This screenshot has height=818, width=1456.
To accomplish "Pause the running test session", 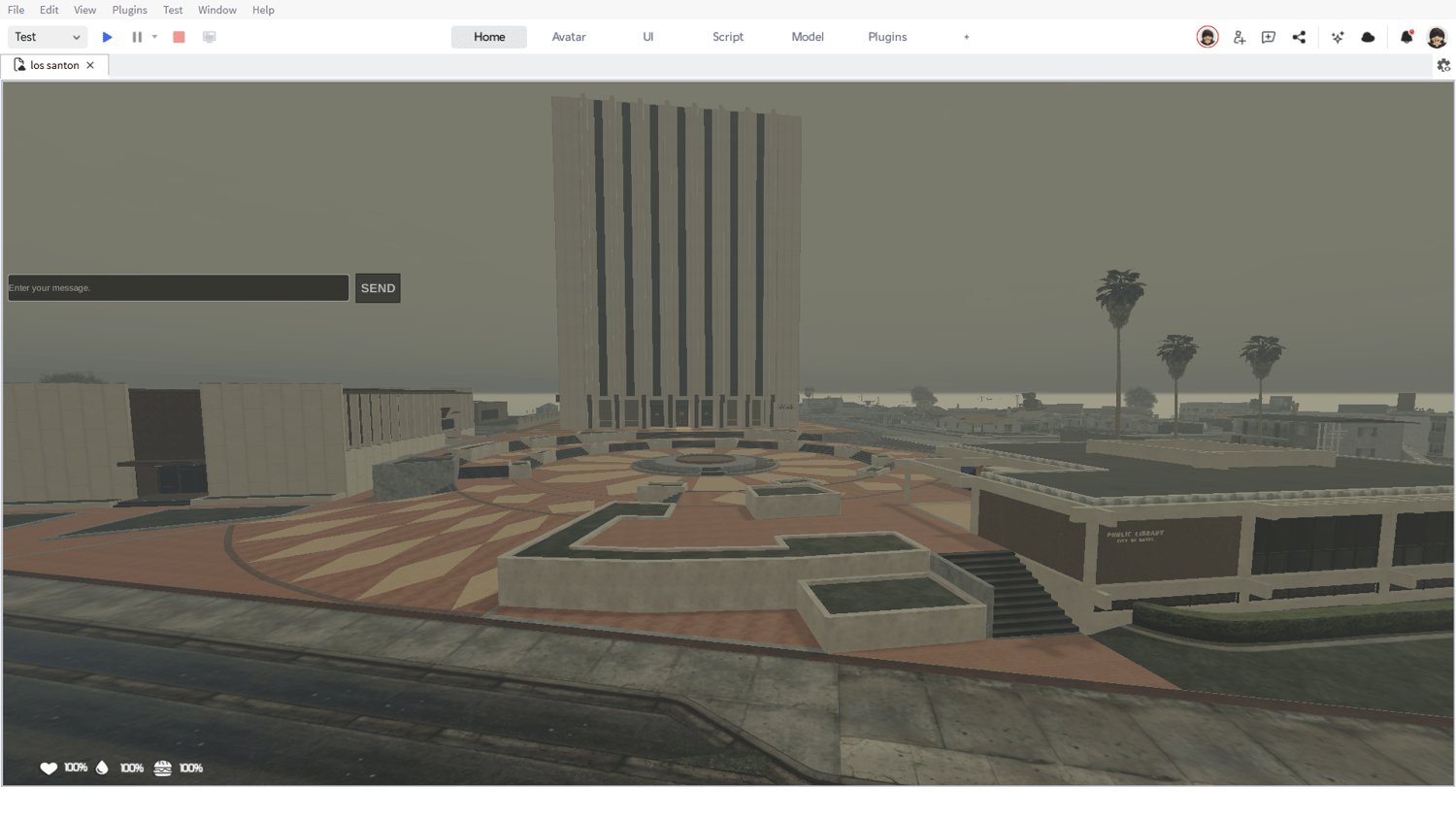I will pos(137,37).
